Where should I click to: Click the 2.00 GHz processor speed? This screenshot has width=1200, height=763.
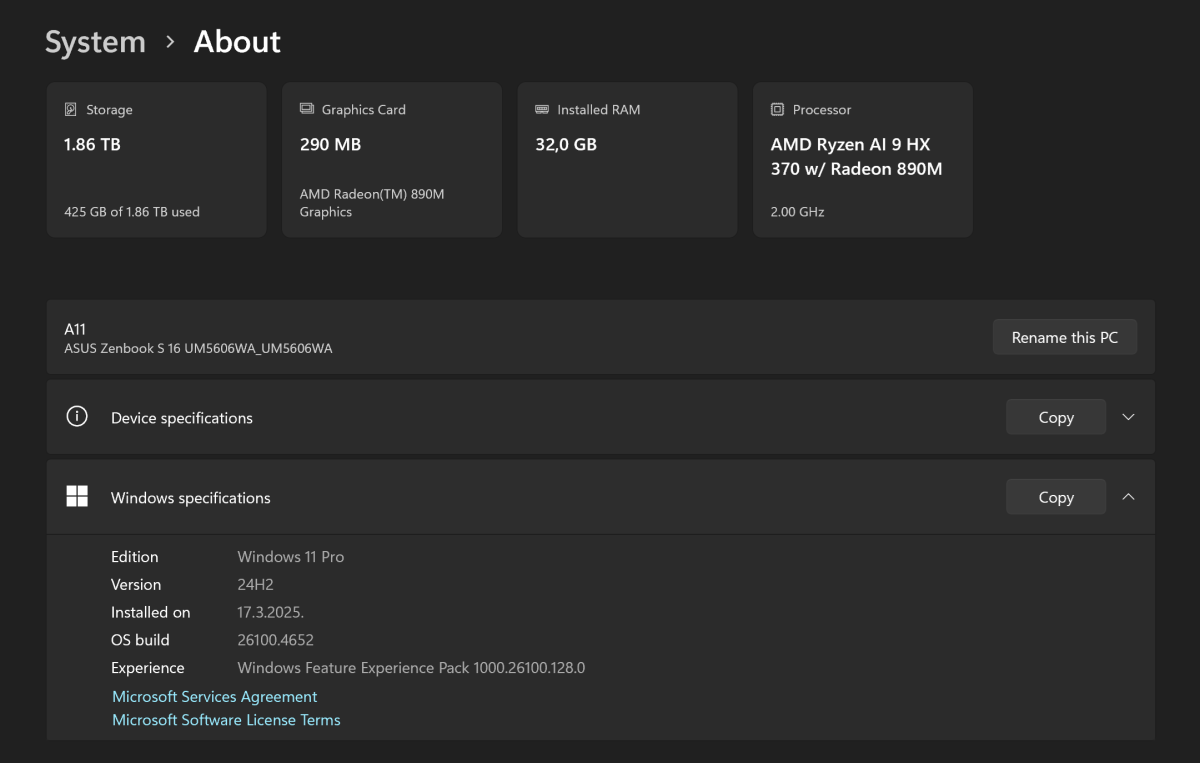(x=798, y=212)
